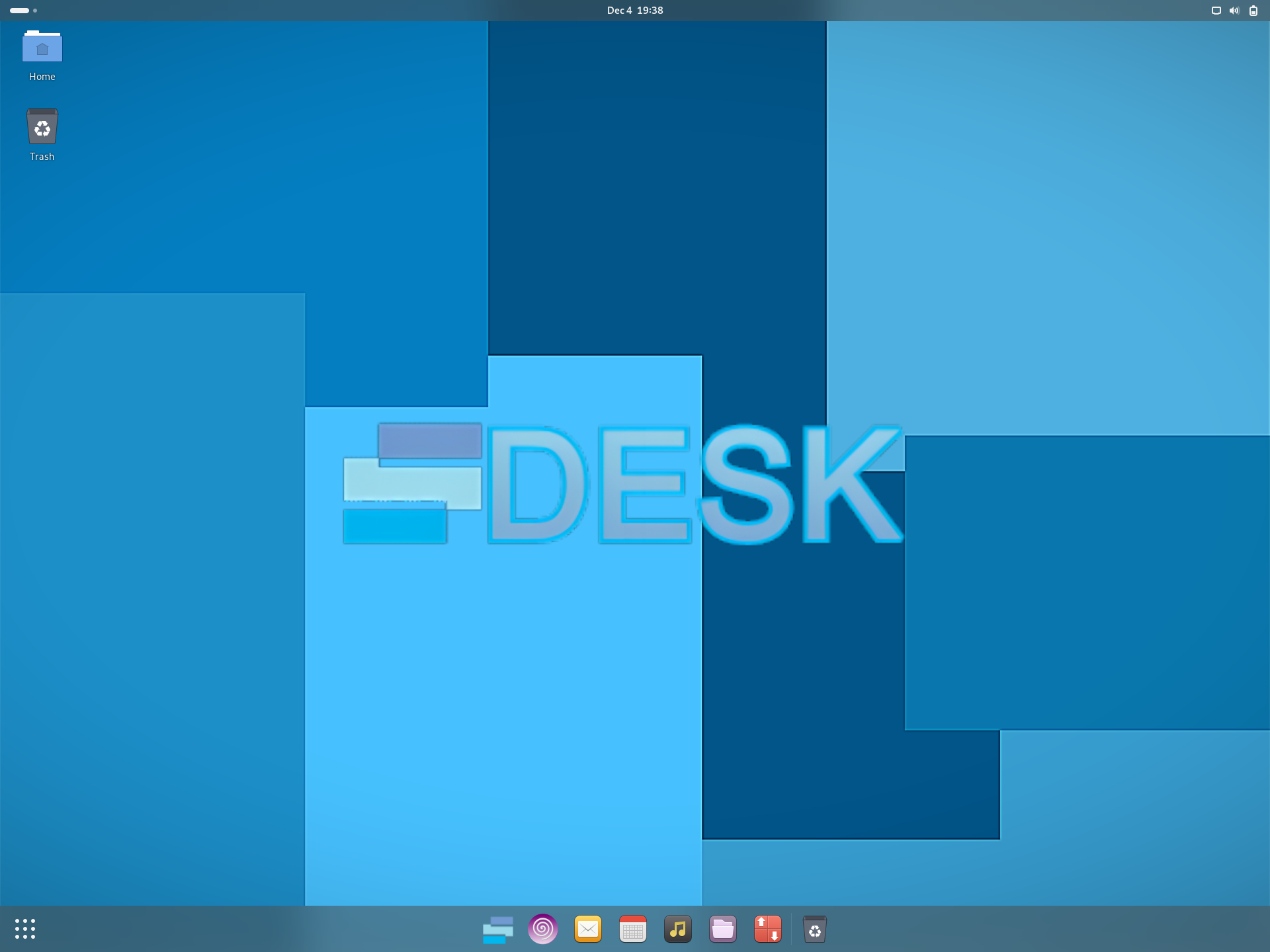Open the mail envelope app in dock
This screenshot has height=952, width=1270.
click(x=588, y=929)
